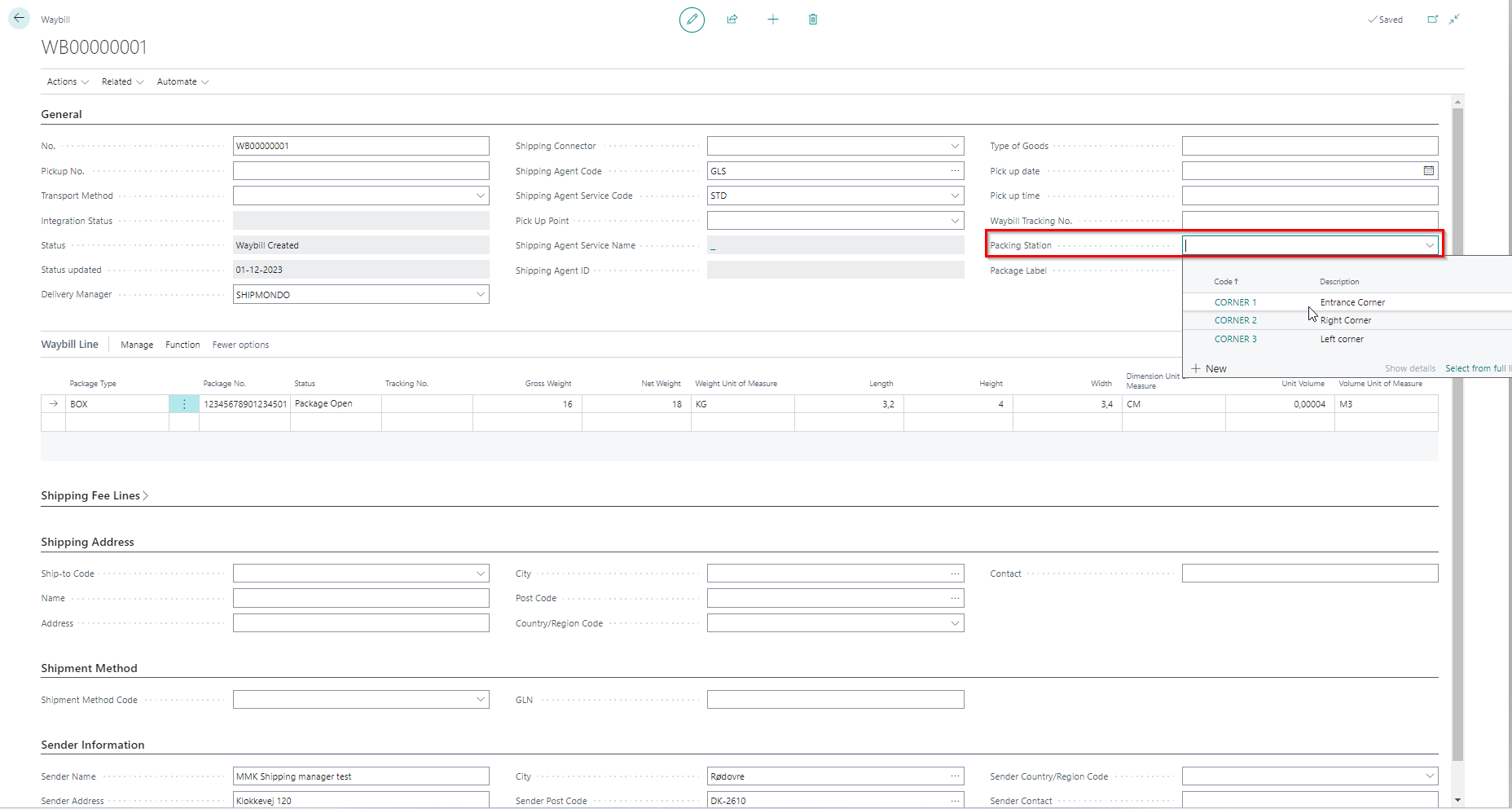The height and width of the screenshot is (809, 1512).
Task: Click the trash delete icon
Action: point(813,20)
